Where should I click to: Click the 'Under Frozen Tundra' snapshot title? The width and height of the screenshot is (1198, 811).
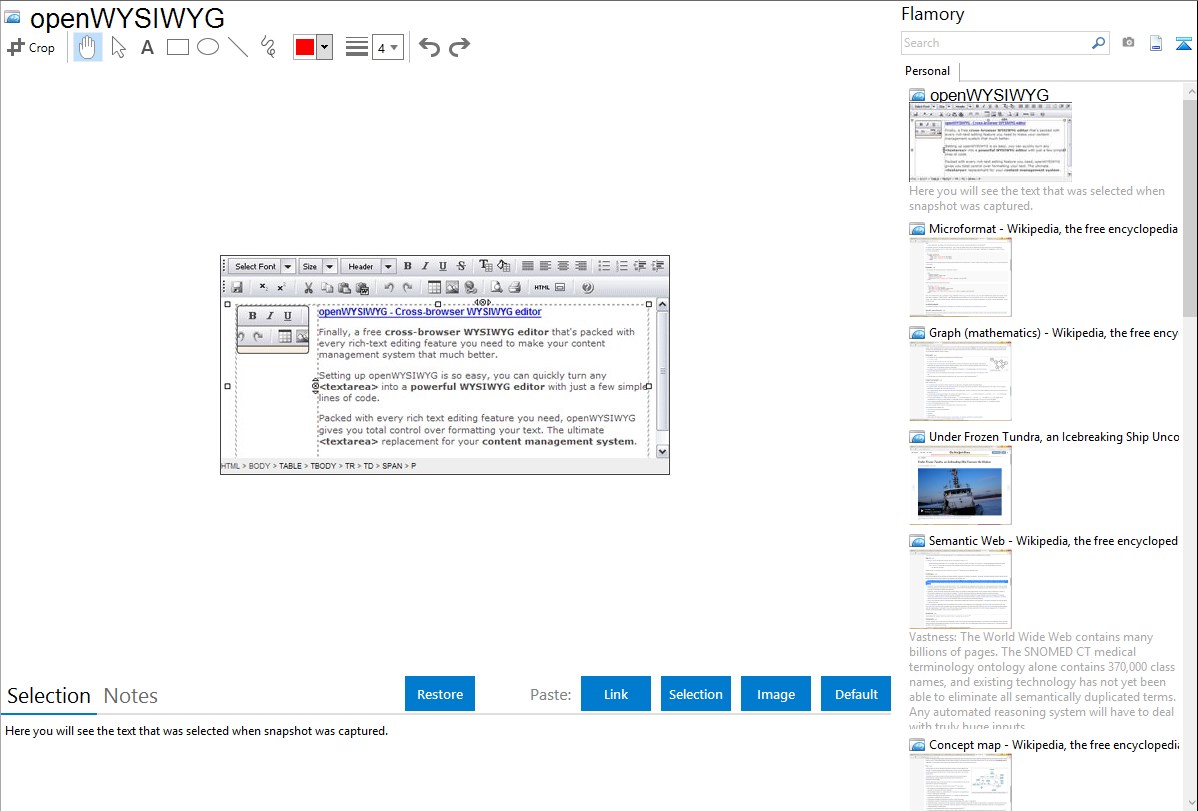tap(1054, 436)
